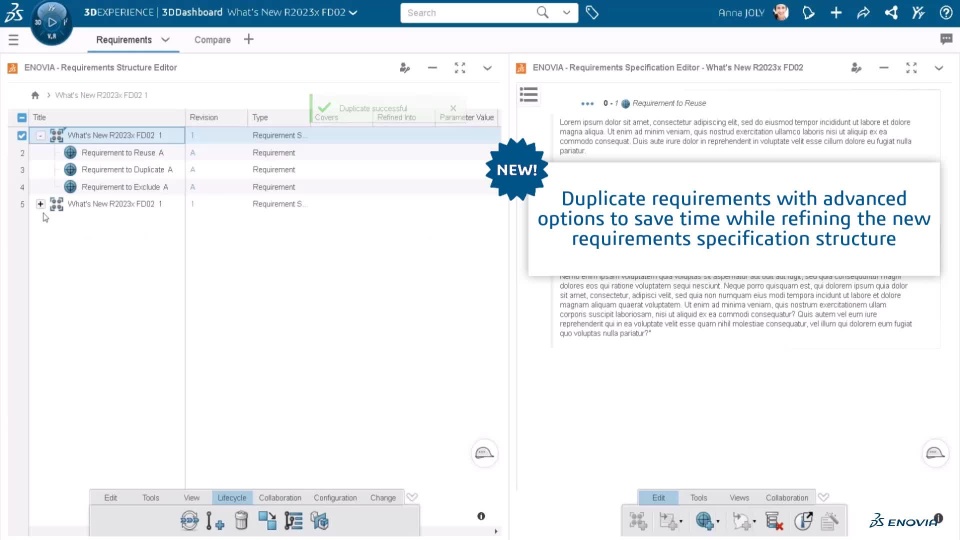960x540 pixels.
Task: Click the add requirement globe icon
Action: [704, 521]
